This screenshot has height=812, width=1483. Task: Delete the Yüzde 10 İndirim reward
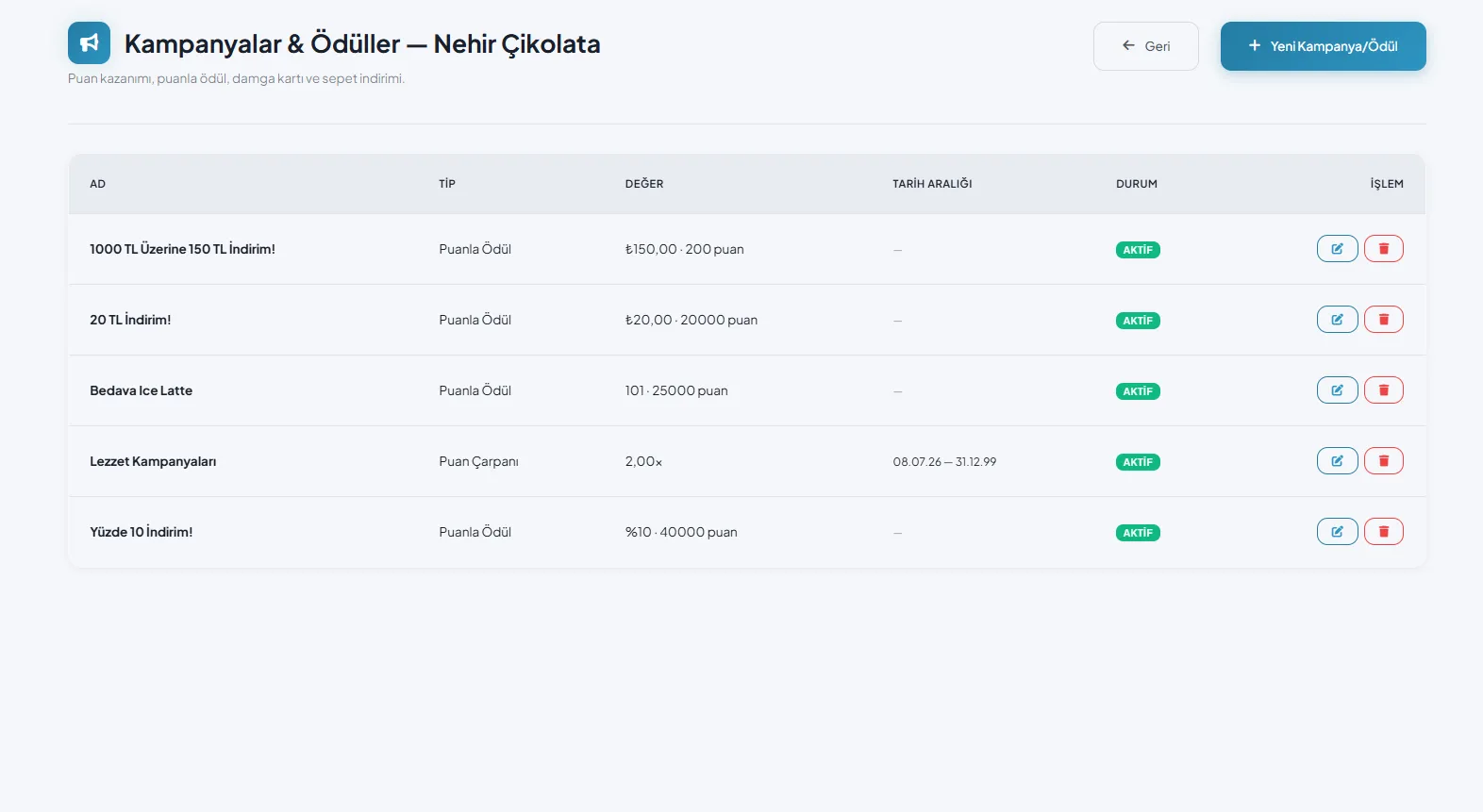pyautogui.click(x=1384, y=532)
